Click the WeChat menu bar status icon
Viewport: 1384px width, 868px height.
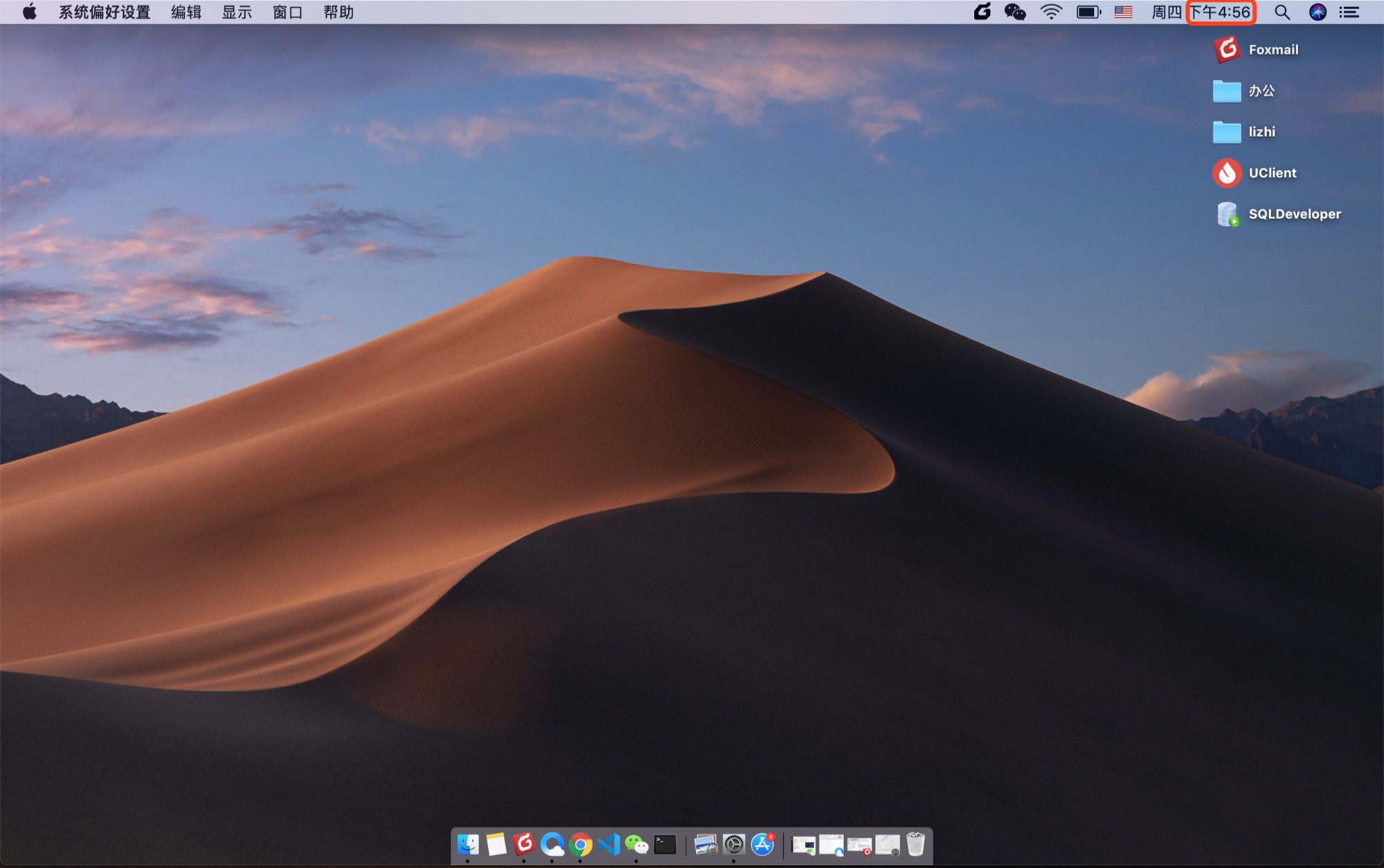click(1015, 12)
